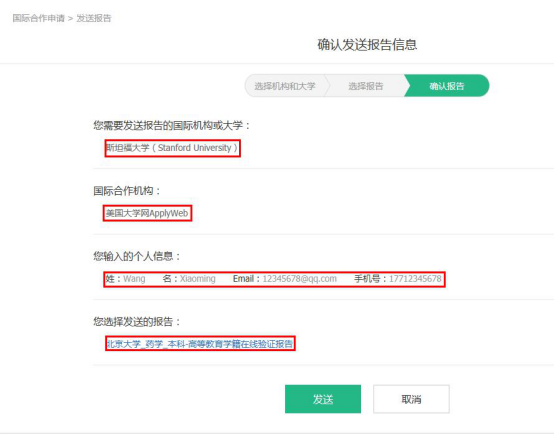Select the 选择机构和大学 step
The height and width of the screenshot is (434, 554).
pos(285,86)
